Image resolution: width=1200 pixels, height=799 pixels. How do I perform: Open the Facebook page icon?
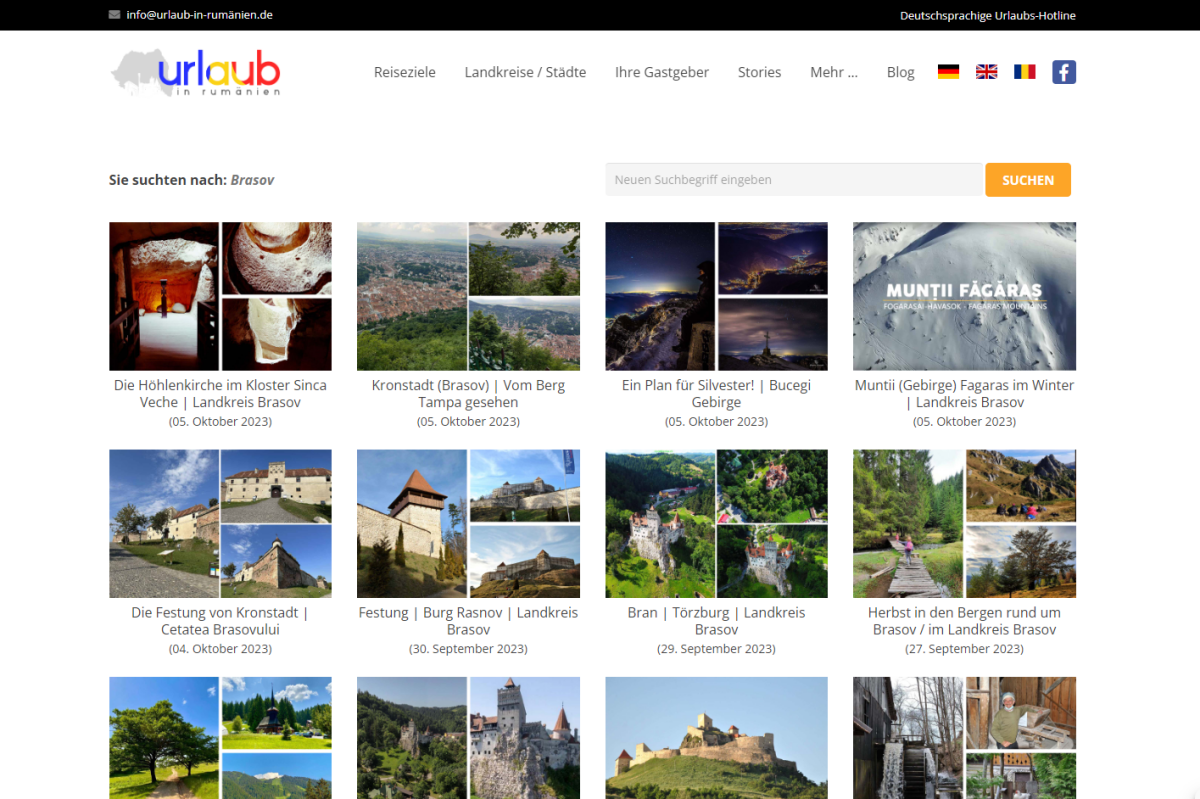click(x=1064, y=72)
